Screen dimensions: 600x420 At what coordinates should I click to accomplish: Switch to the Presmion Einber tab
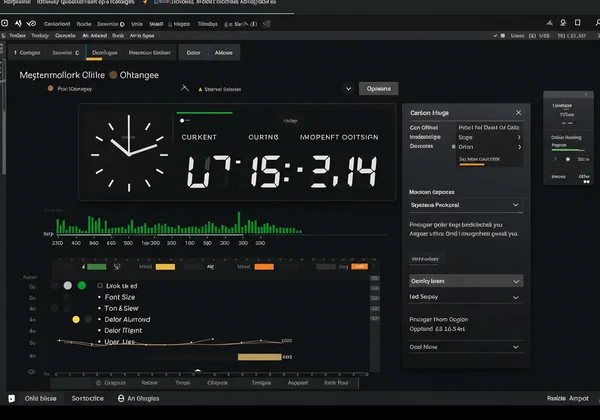pyautogui.click(x=150, y=53)
